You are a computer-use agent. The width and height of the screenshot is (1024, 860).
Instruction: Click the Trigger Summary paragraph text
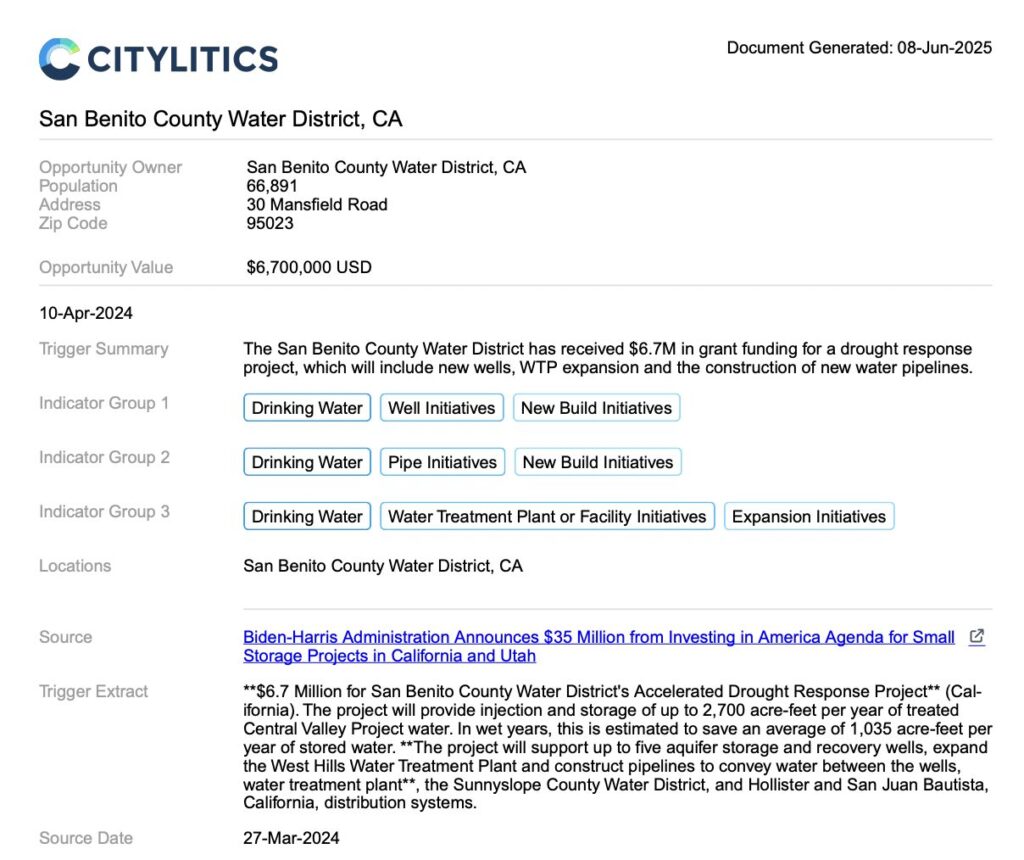608,358
